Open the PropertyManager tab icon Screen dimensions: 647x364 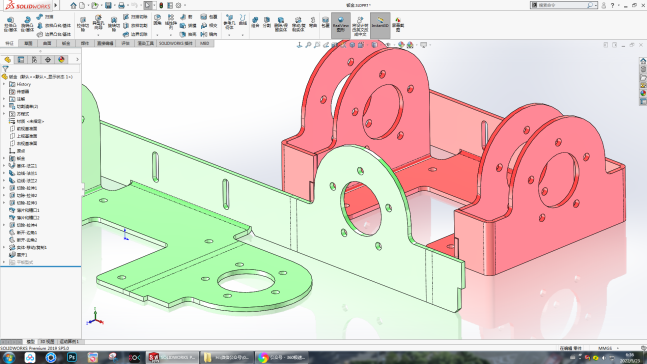click(21, 59)
